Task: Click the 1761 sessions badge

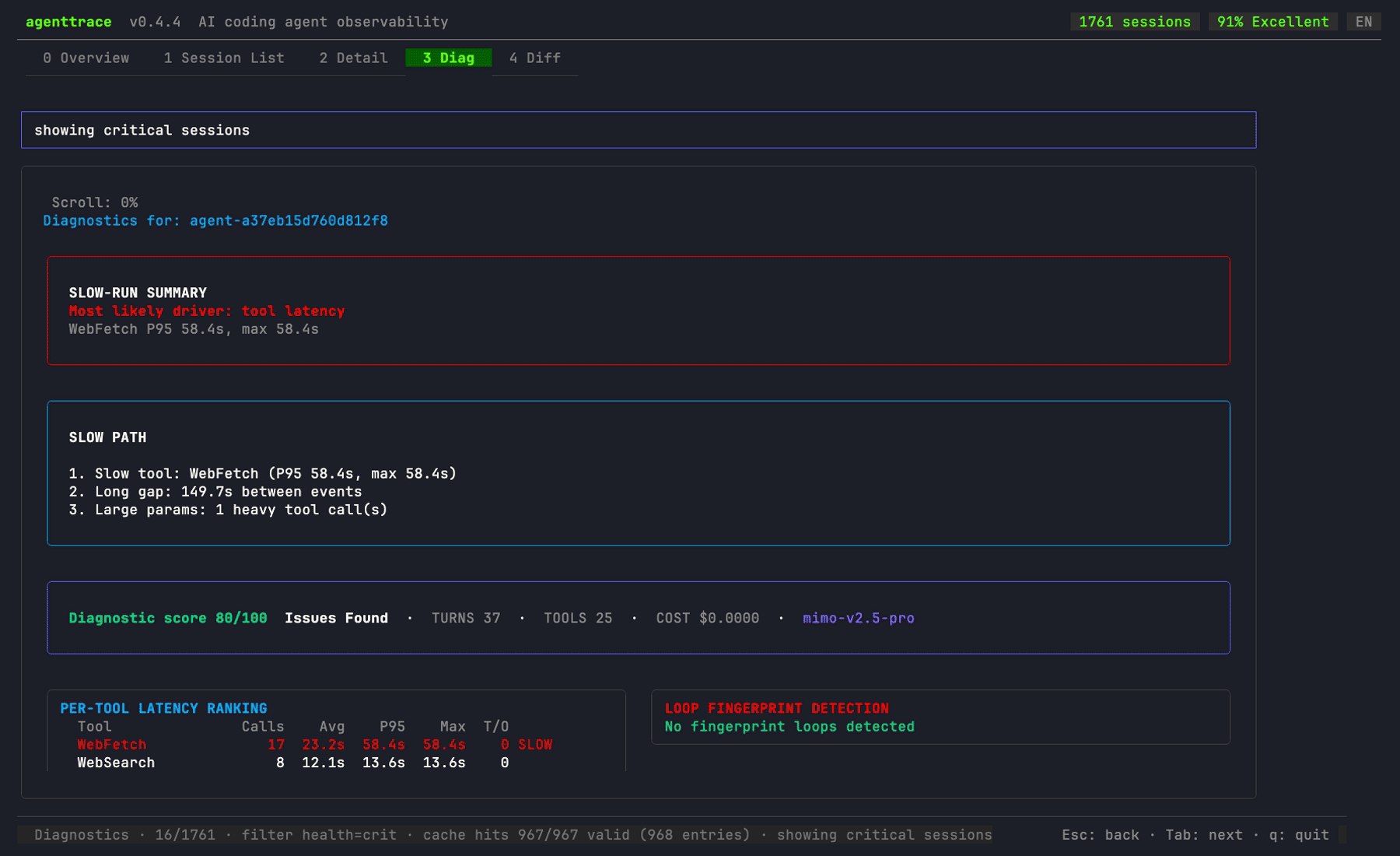Action: 1135,22
